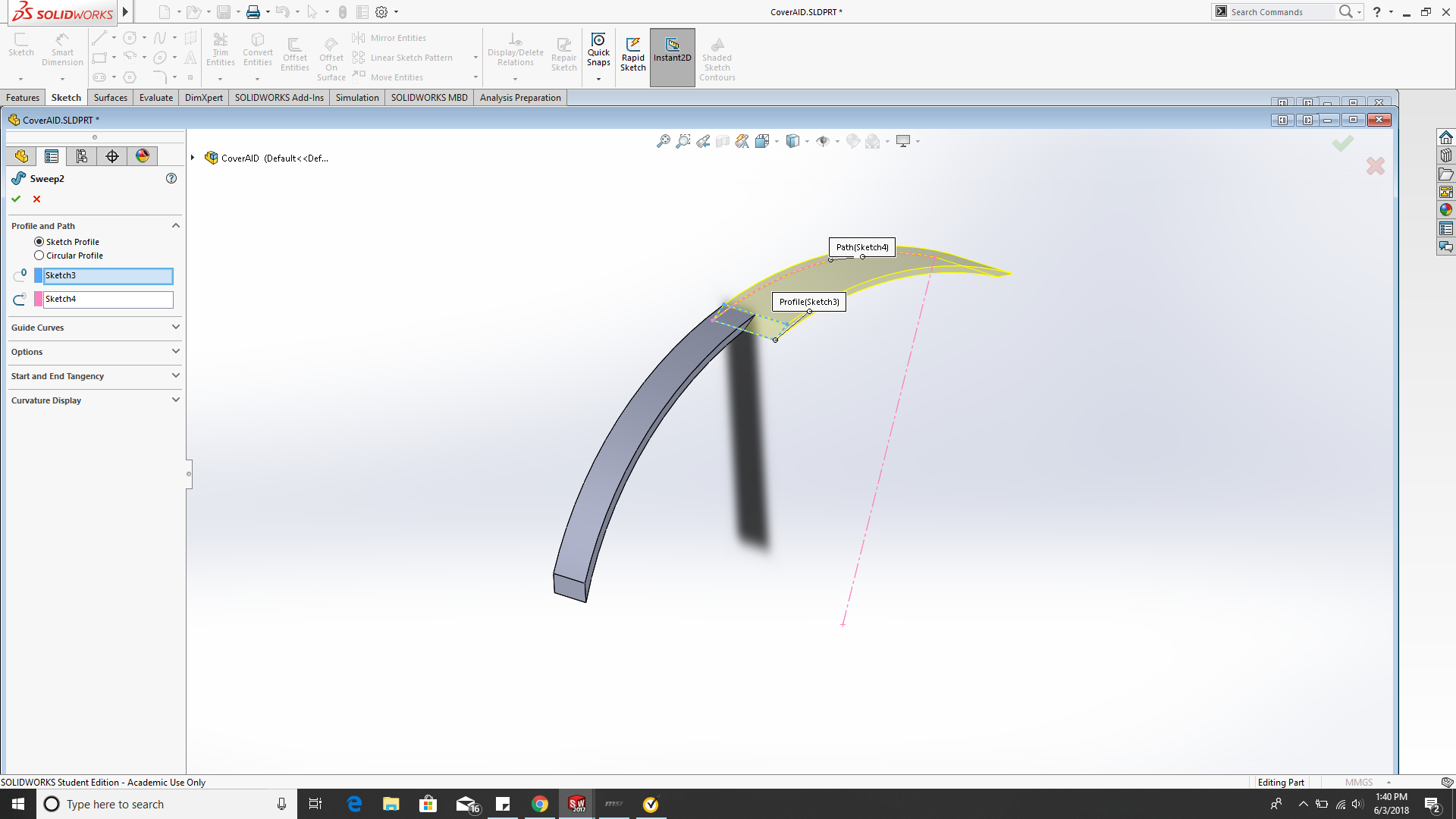This screenshot has width=1456, height=819.
Task: Click the Path(Sketch4) callout label
Action: [862, 247]
